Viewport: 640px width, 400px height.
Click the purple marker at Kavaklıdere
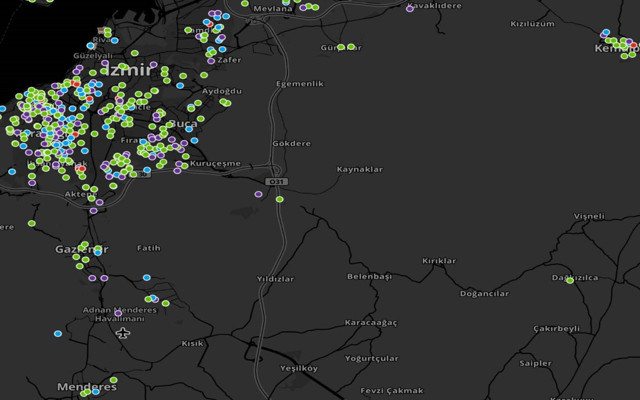tap(410, 9)
